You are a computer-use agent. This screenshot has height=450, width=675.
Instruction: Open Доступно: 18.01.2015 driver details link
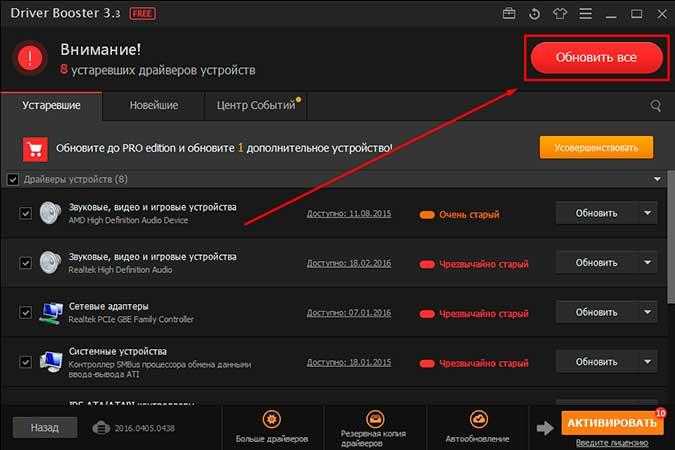tap(349, 362)
